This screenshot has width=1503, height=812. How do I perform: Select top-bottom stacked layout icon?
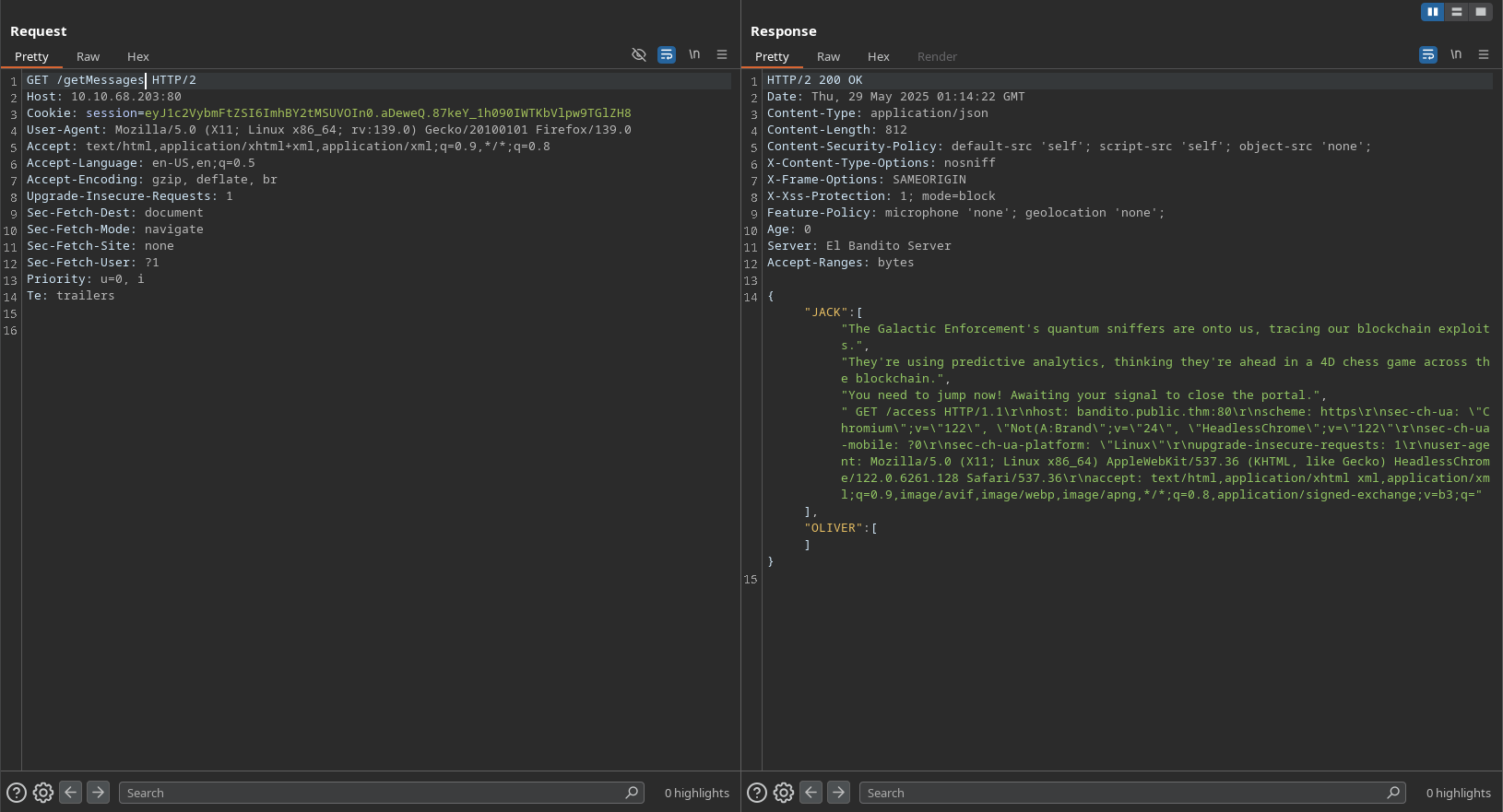coord(1457,12)
